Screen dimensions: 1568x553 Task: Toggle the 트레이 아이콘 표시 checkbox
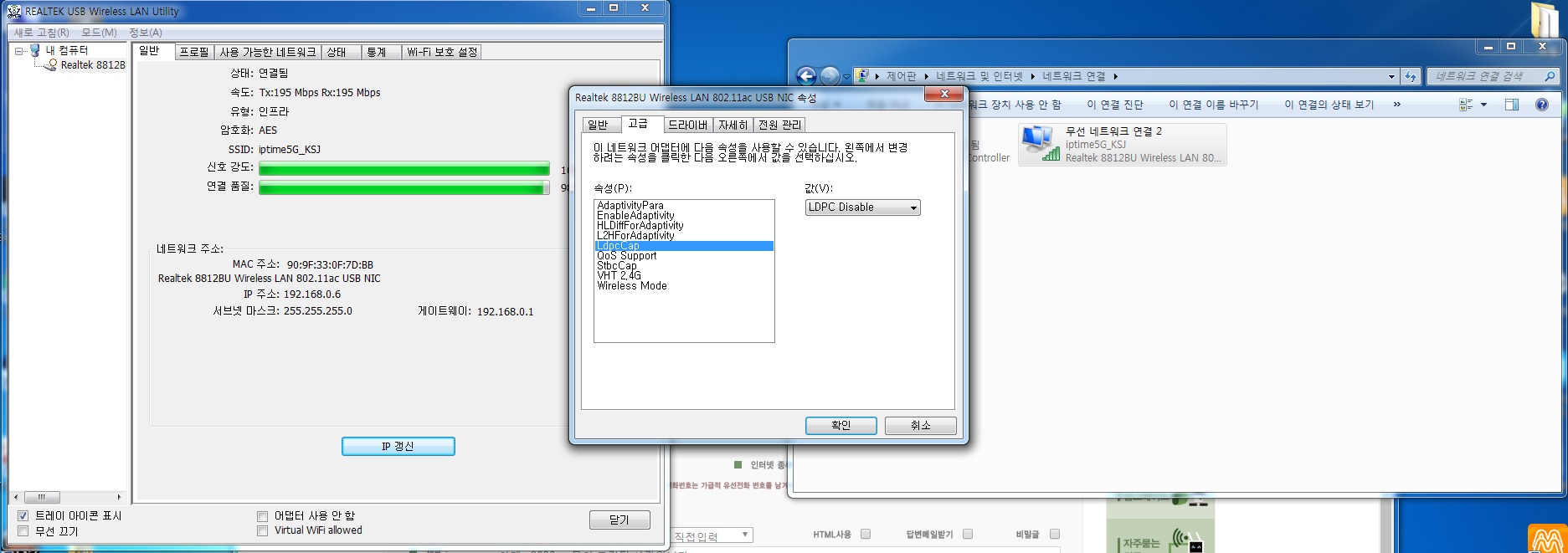tap(23, 515)
